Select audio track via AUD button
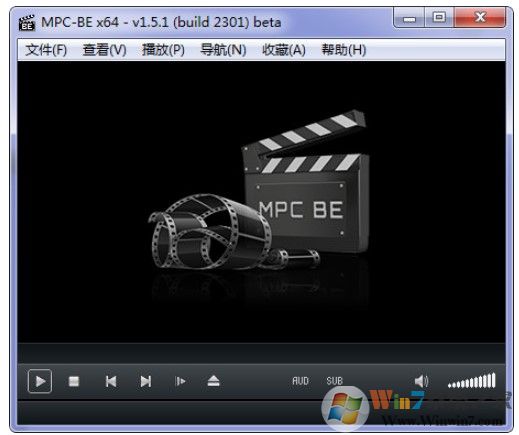 pyautogui.click(x=300, y=381)
